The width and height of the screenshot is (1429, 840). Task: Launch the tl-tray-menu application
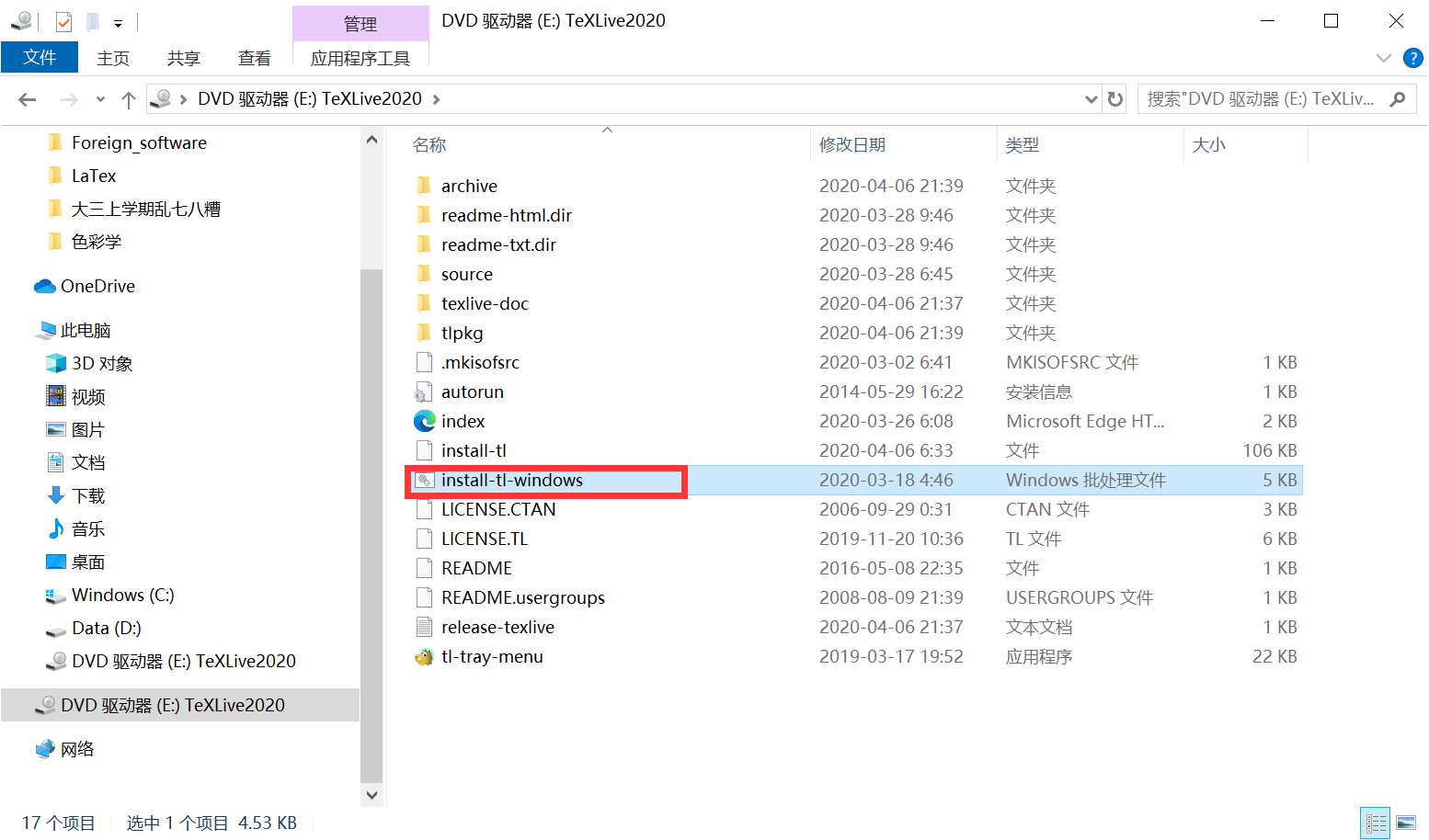click(x=492, y=656)
